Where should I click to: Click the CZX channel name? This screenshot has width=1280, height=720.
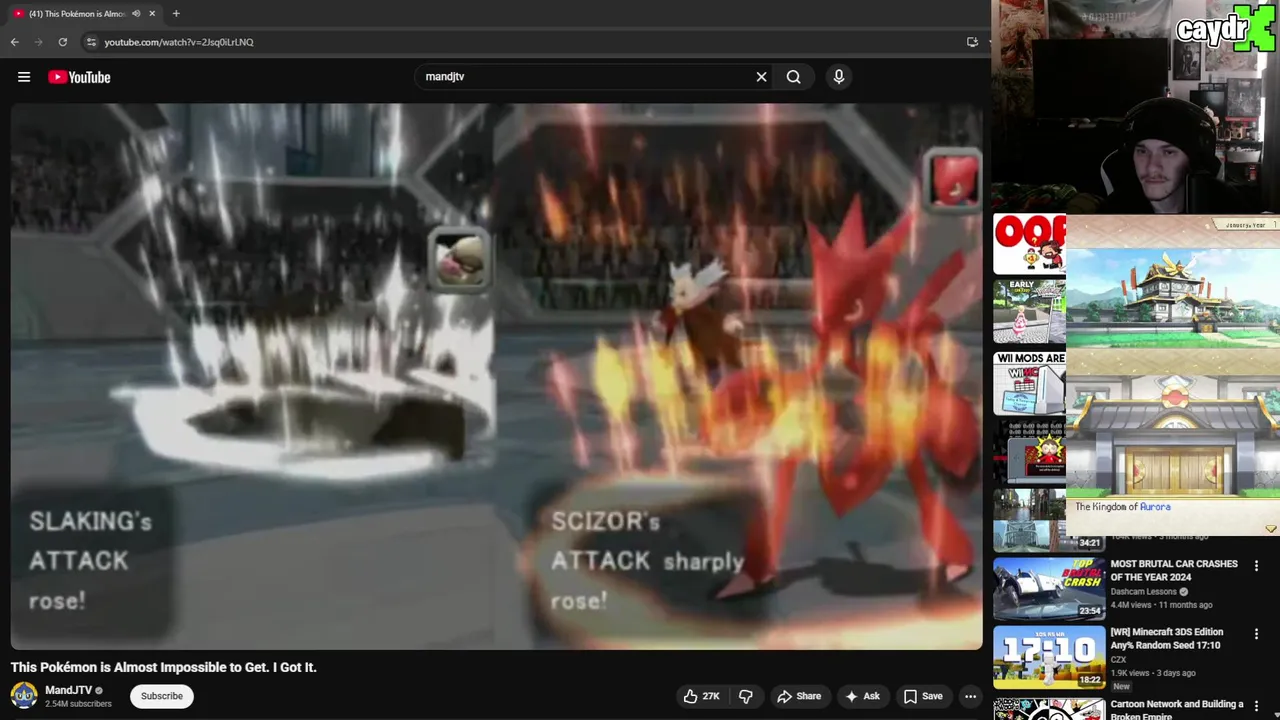pyautogui.click(x=1118, y=660)
